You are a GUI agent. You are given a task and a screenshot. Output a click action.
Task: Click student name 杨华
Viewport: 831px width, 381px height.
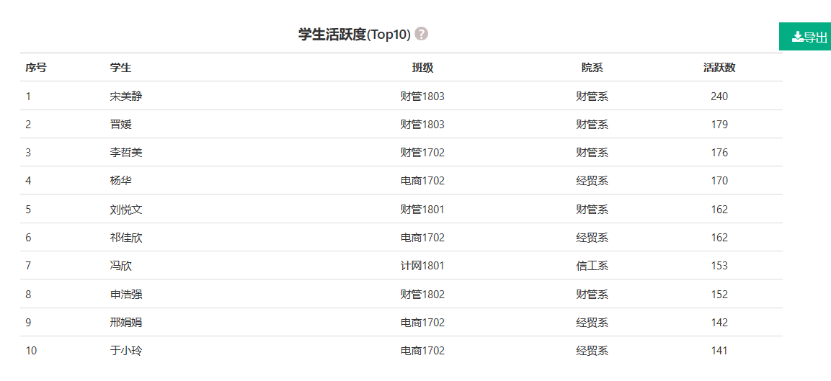(x=121, y=181)
